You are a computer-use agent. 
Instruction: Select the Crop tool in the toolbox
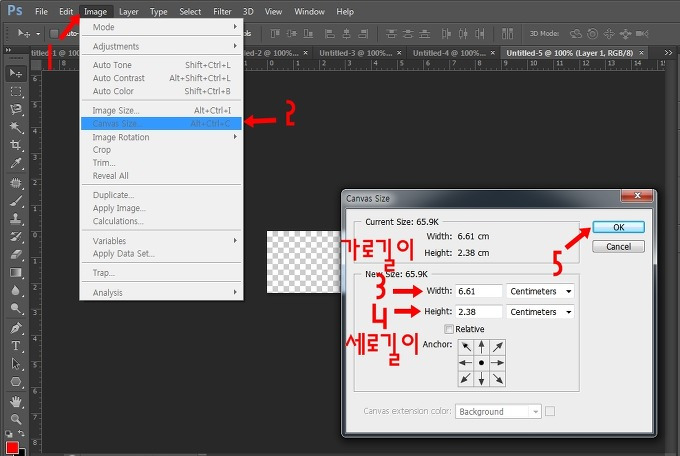(x=16, y=145)
